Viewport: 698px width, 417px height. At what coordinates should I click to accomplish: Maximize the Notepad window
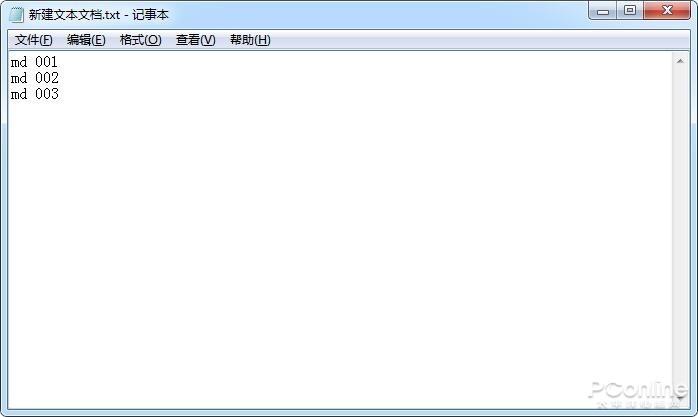[630, 10]
